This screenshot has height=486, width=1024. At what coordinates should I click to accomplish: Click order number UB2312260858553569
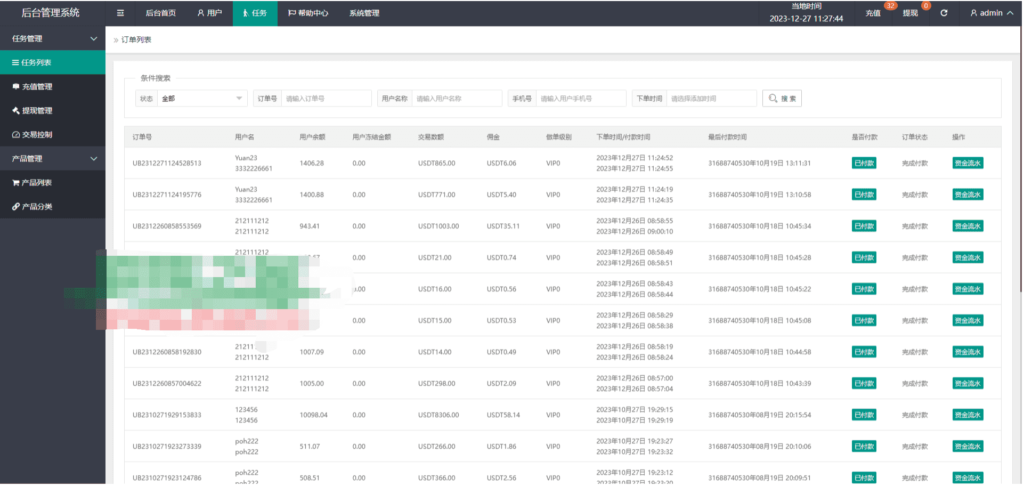(167, 226)
